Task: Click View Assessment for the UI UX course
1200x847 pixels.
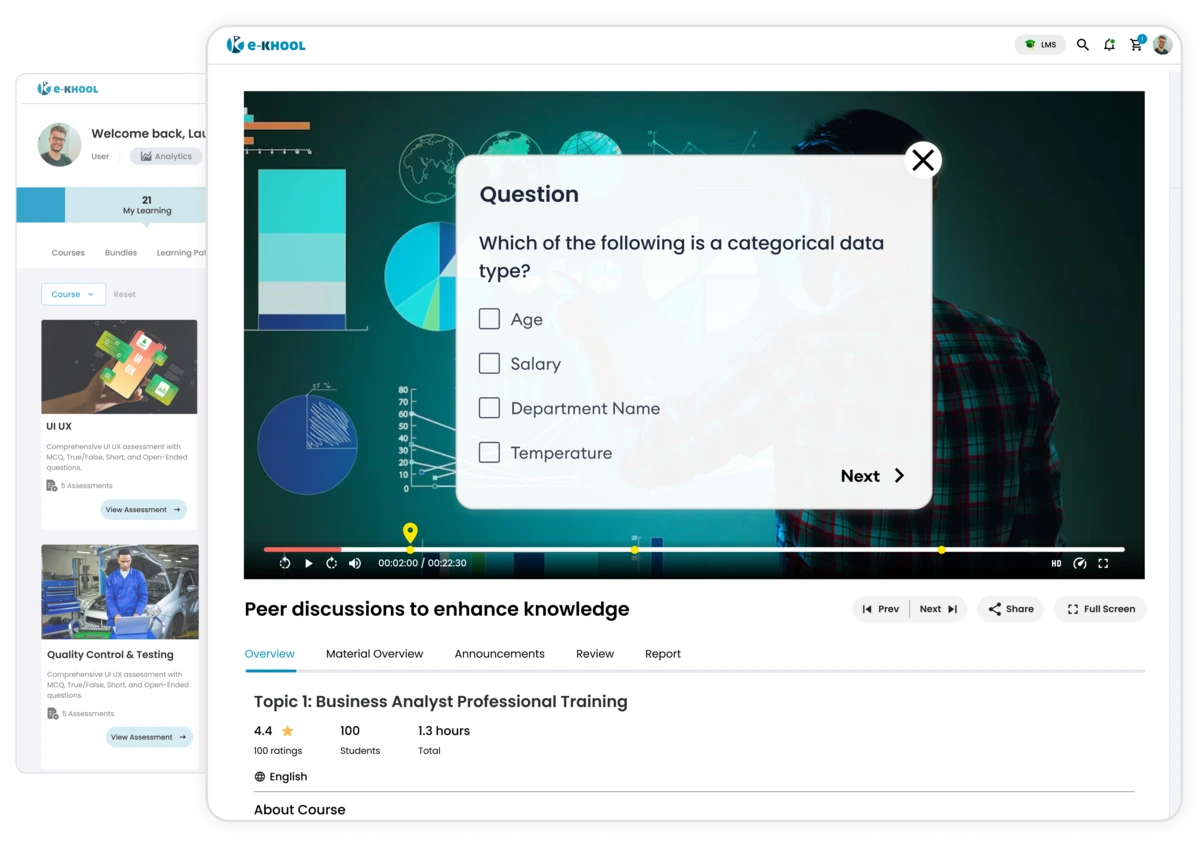Action: pyautogui.click(x=143, y=509)
